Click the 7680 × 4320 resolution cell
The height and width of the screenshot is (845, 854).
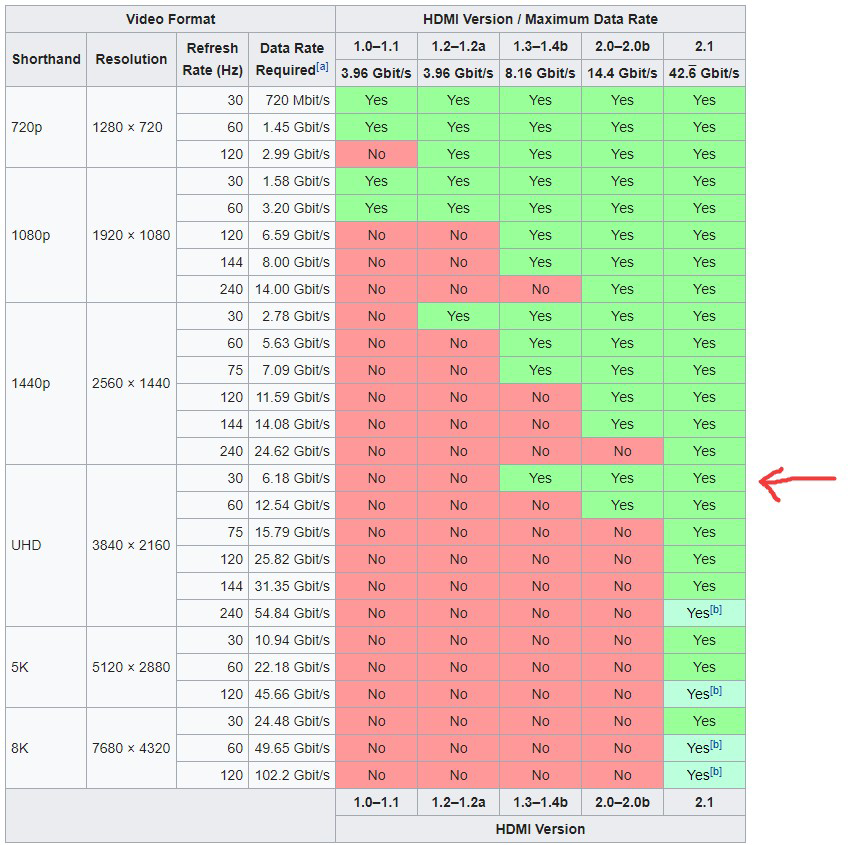(x=131, y=748)
